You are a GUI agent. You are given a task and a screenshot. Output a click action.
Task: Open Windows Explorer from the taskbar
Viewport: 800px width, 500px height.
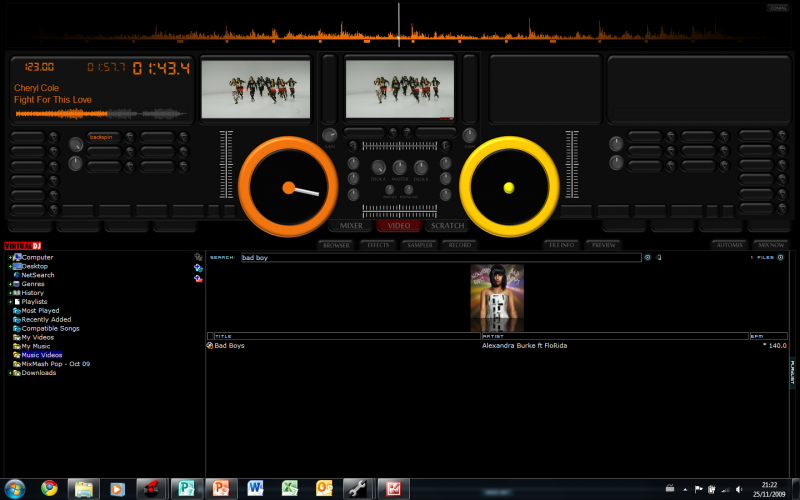[x=84, y=489]
